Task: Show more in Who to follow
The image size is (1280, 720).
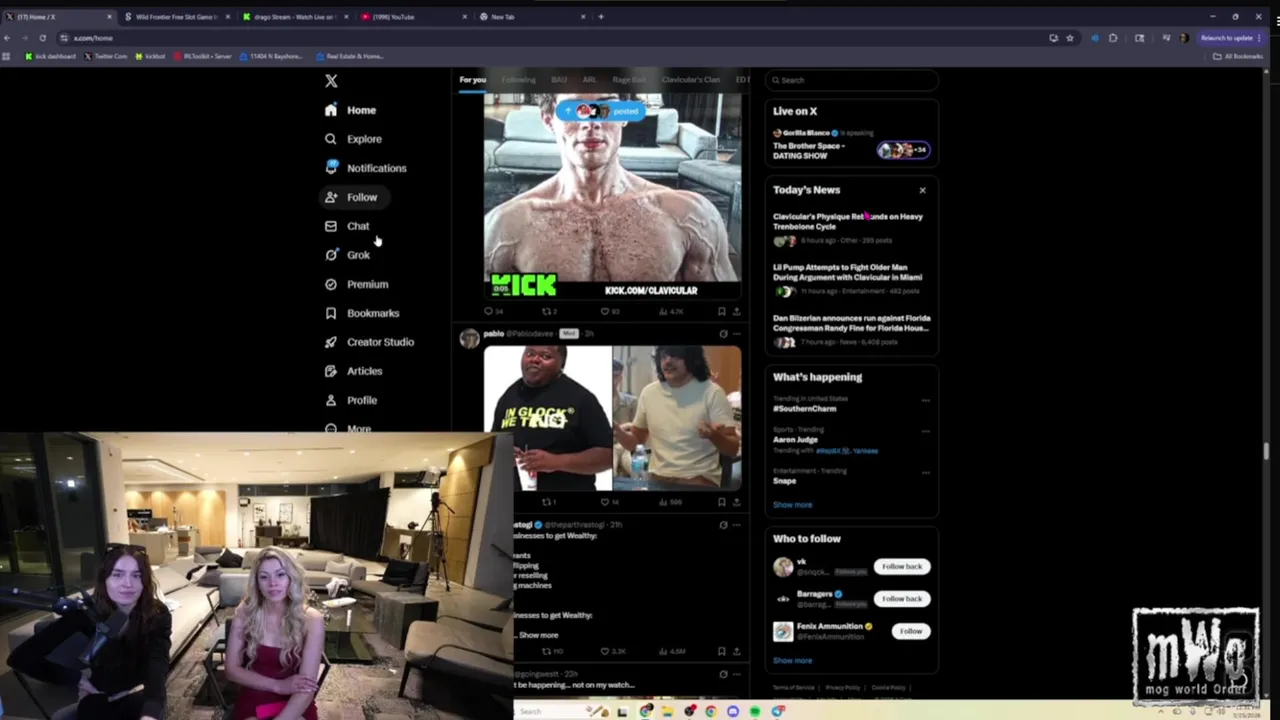Action: click(x=792, y=661)
